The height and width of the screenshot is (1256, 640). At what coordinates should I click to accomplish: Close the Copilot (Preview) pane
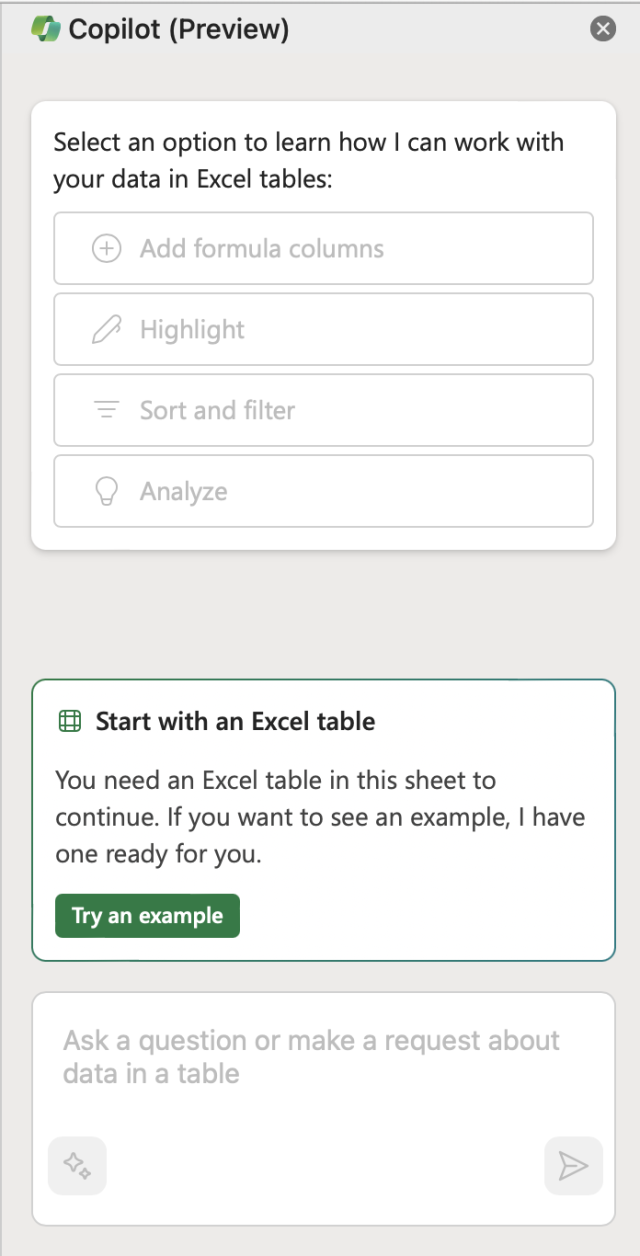(603, 29)
